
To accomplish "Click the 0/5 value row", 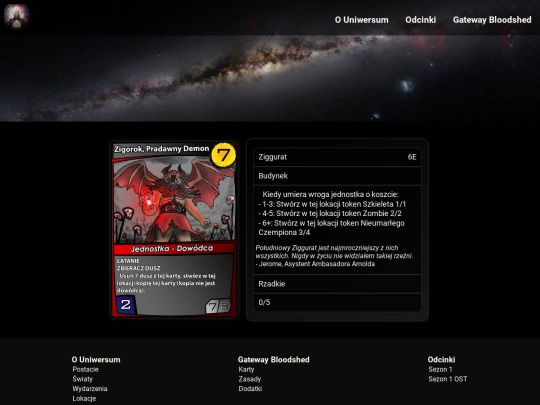I will (x=337, y=302).
